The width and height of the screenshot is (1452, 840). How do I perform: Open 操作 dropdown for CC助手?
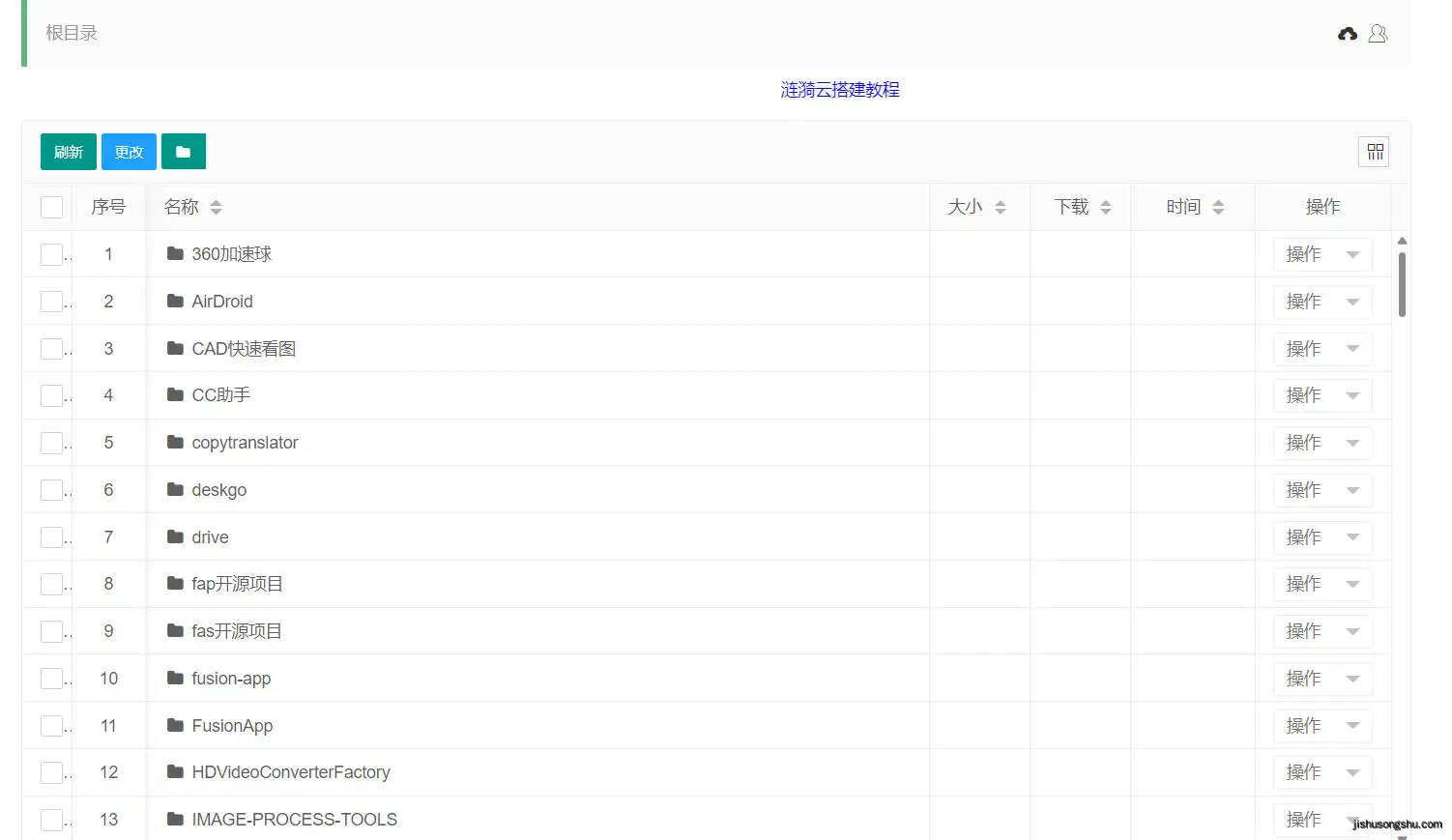coord(1322,395)
